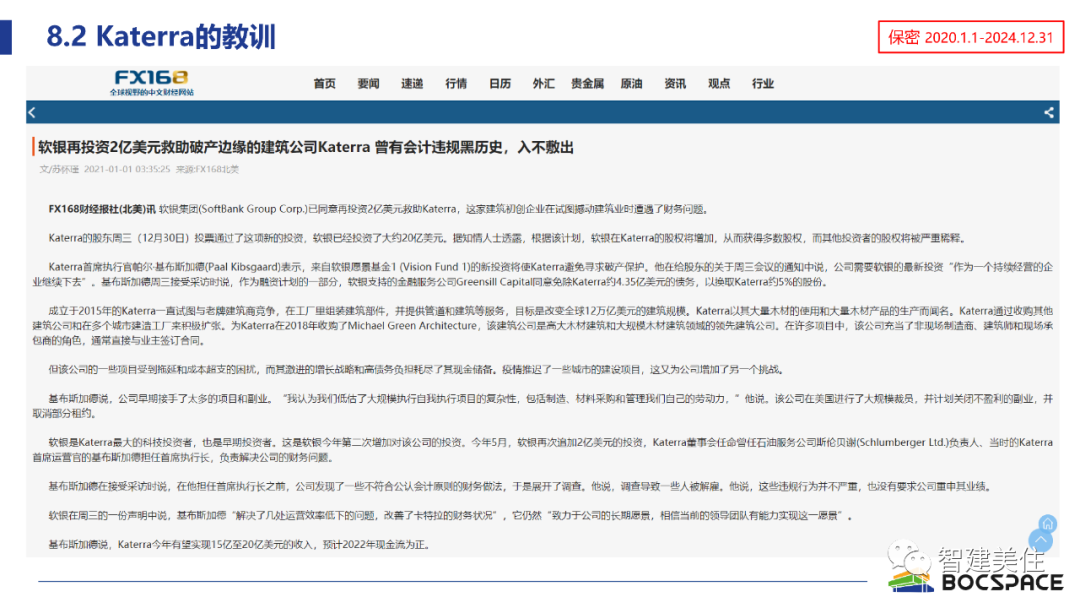Viewport: 1080px width, 608px height.
Task: Open the share icon on the right
Action: pos(1048,112)
